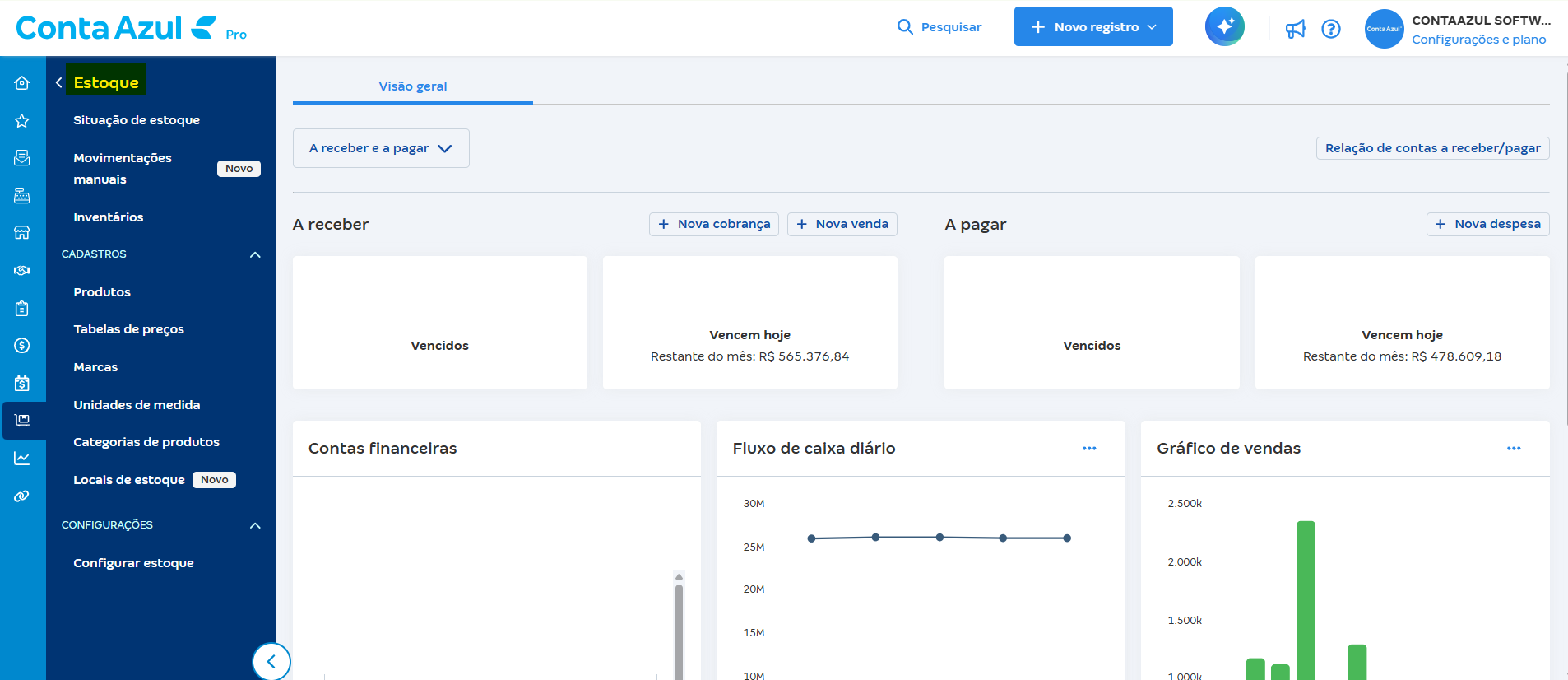The width and height of the screenshot is (1568, 680).
Task: Open help via the question mark icon
Action: pos(1330,29)
